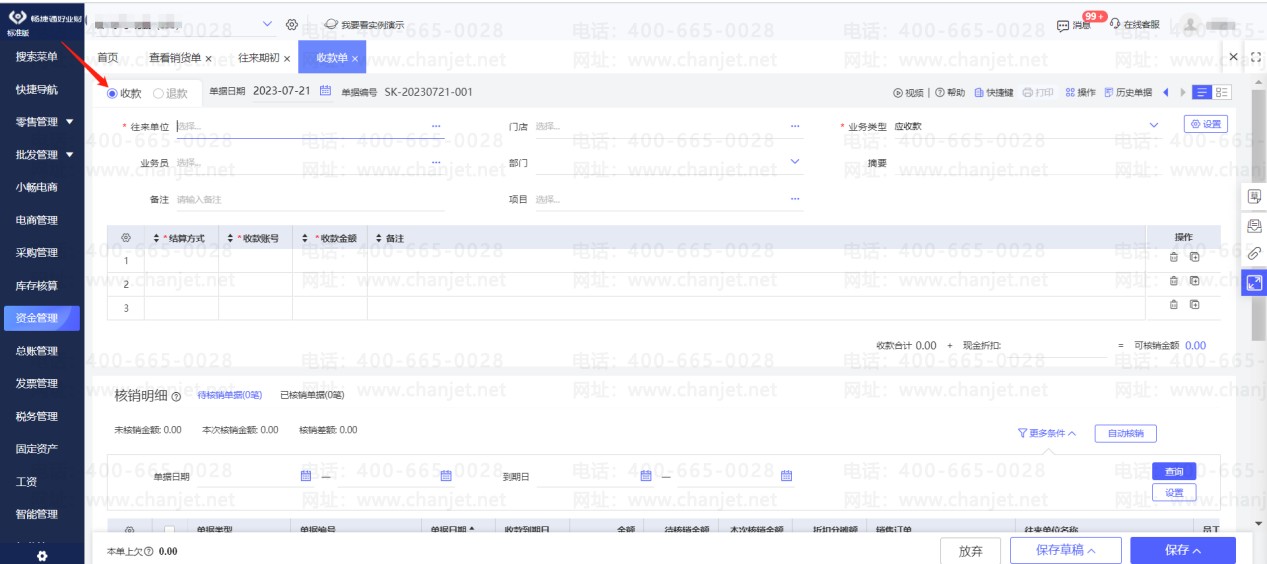Select the 退款 radio button
1267x564 pixels.
point(158,93)
